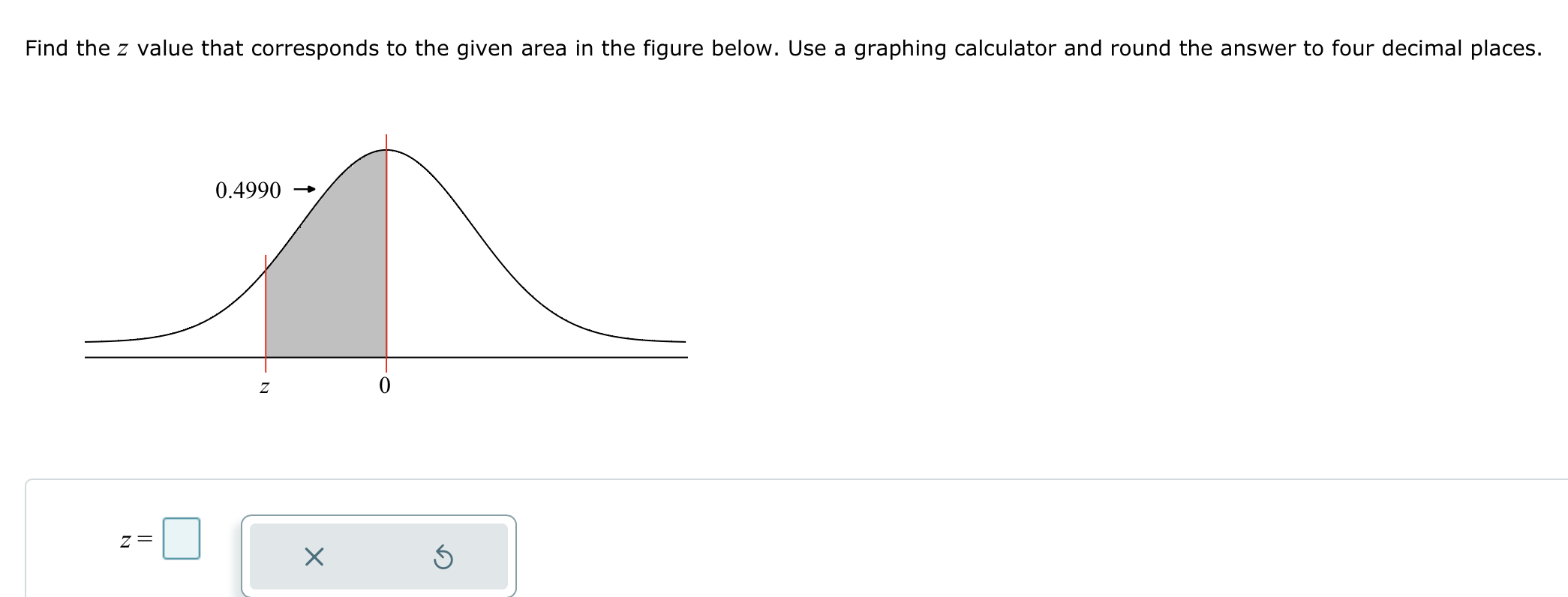This screenshot has width=1568, height=597.
Task: Select the 0.4990 area label
Action: point(248,190)
